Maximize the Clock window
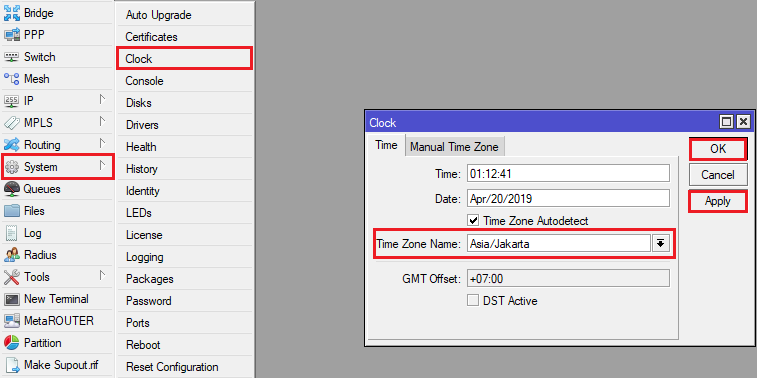The height and width of the screenshot is (378, 757). tap(726, 122)
